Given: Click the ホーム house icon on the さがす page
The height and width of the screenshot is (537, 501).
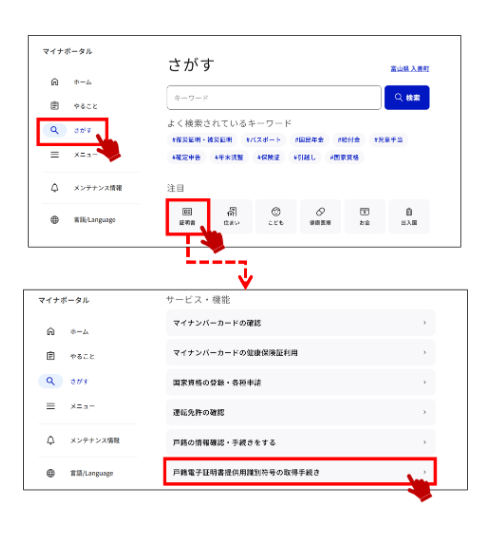Looking at the screenshot, I should (x=54, y=82).
